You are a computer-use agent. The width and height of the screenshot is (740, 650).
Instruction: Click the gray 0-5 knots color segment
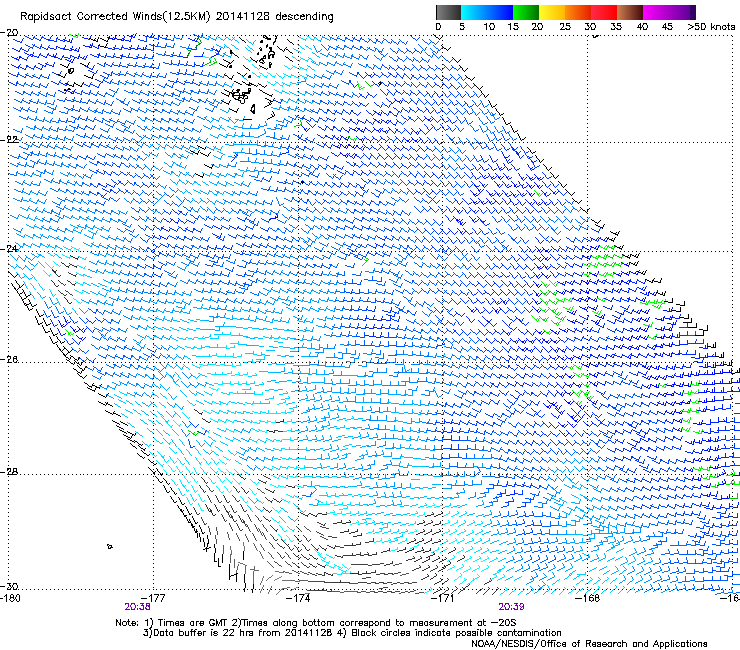448,12
